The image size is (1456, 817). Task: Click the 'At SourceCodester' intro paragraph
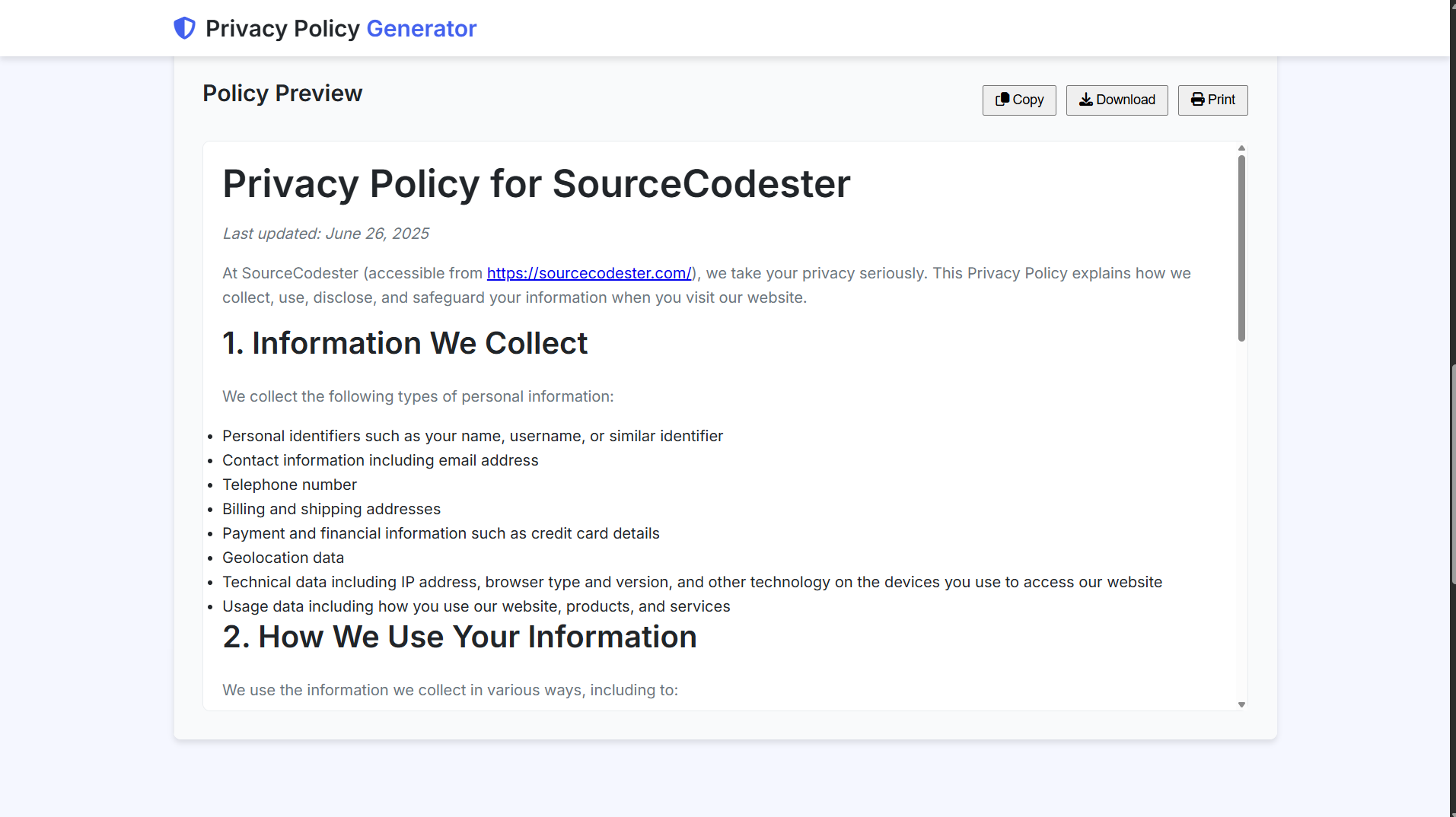pos(706,285)
